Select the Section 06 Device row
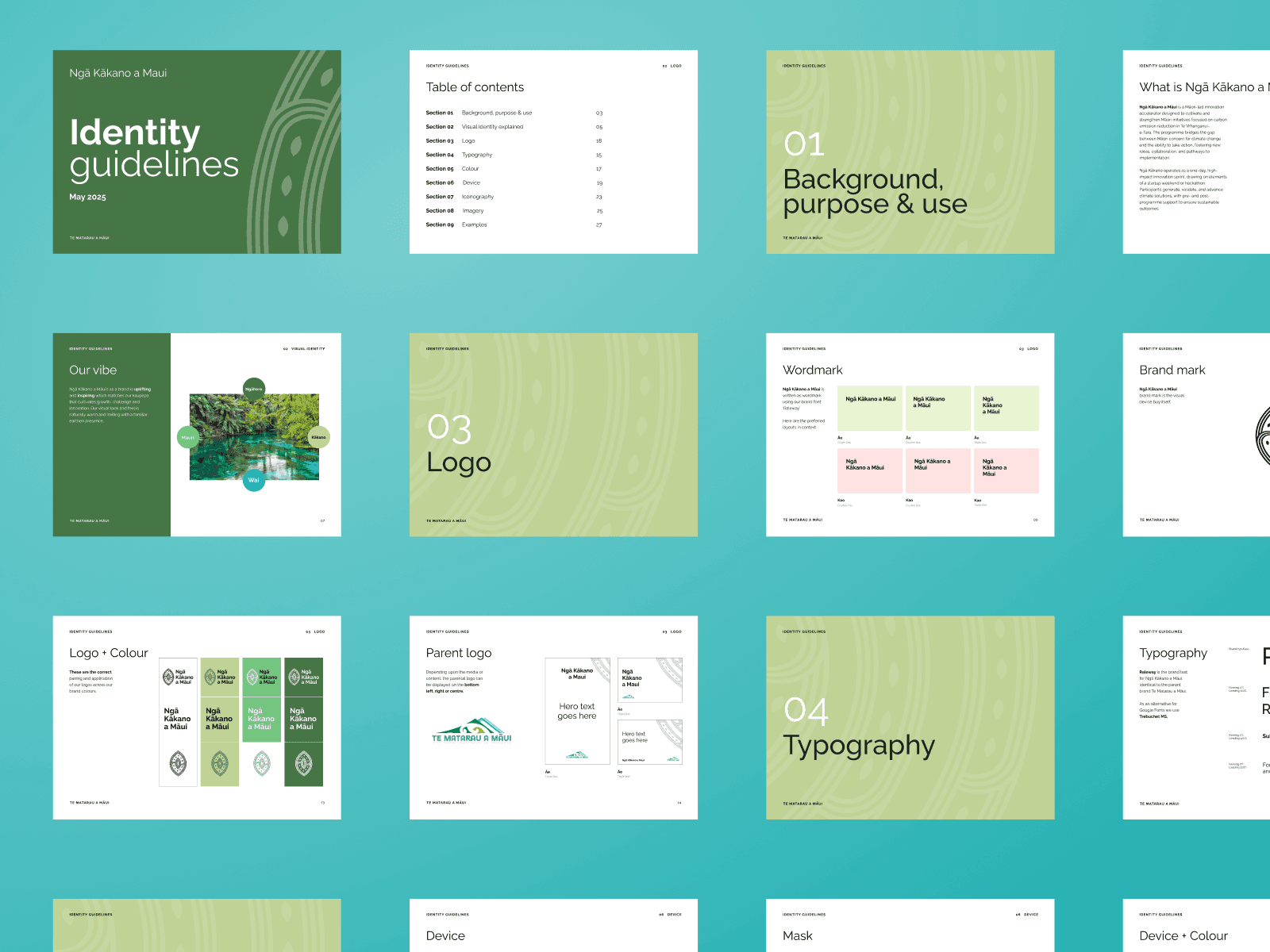 tap(514, 182)
